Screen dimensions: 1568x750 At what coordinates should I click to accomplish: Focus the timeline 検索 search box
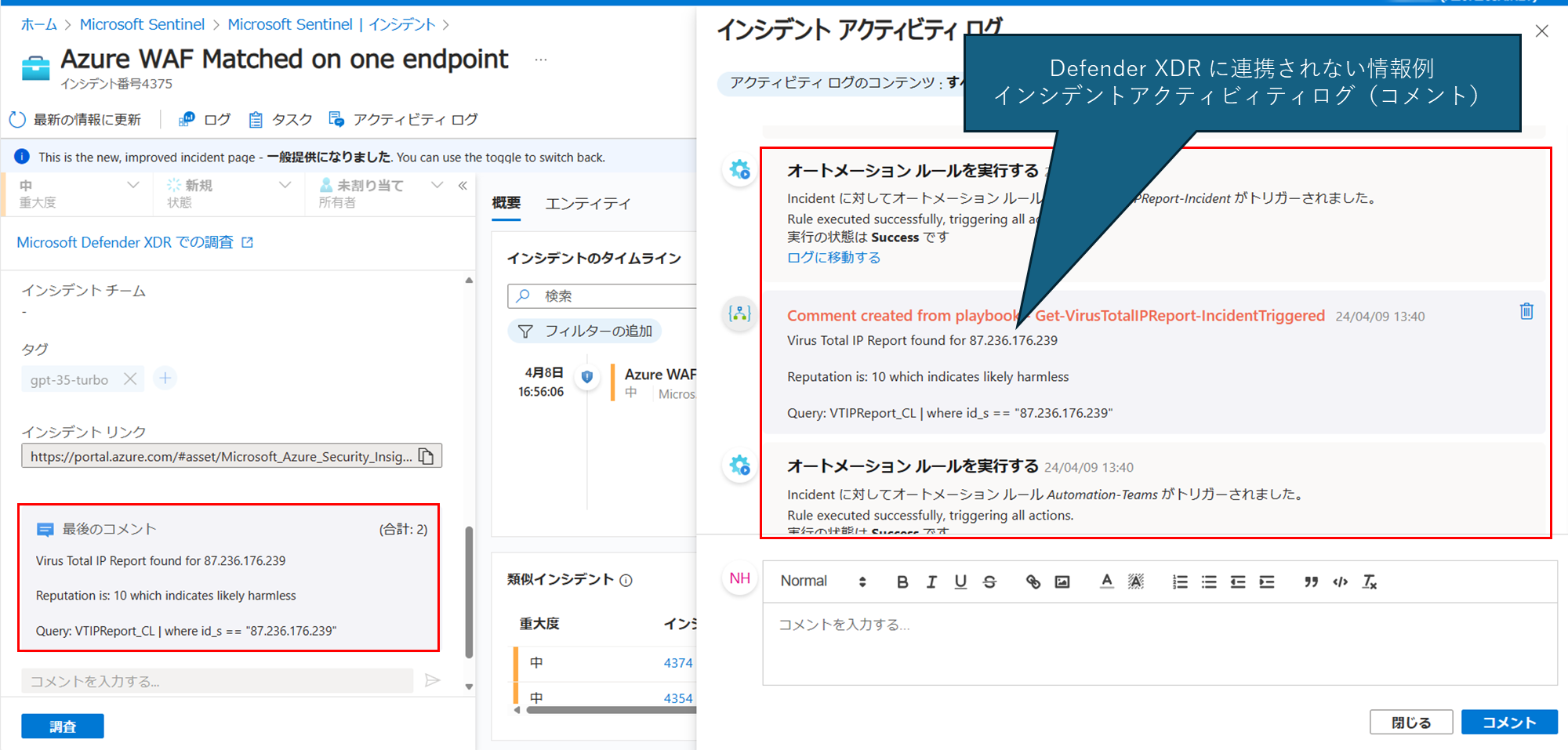[602, 296]
